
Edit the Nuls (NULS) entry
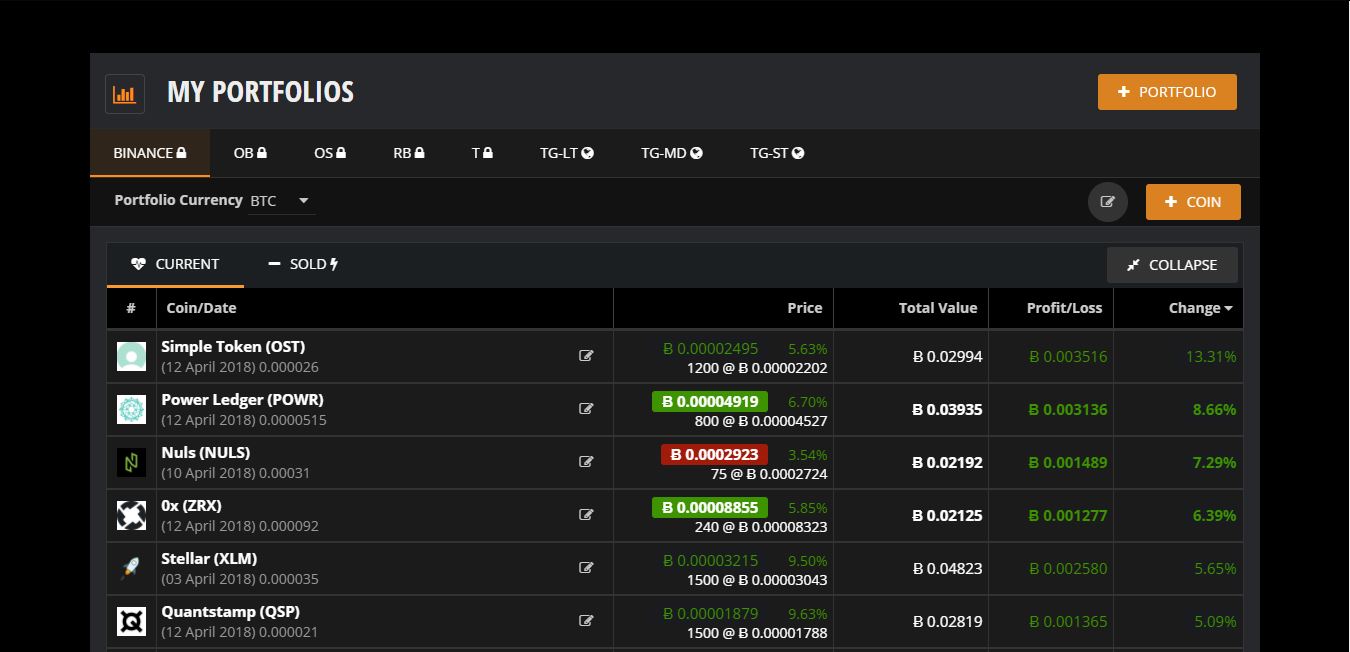coord(586,461)
